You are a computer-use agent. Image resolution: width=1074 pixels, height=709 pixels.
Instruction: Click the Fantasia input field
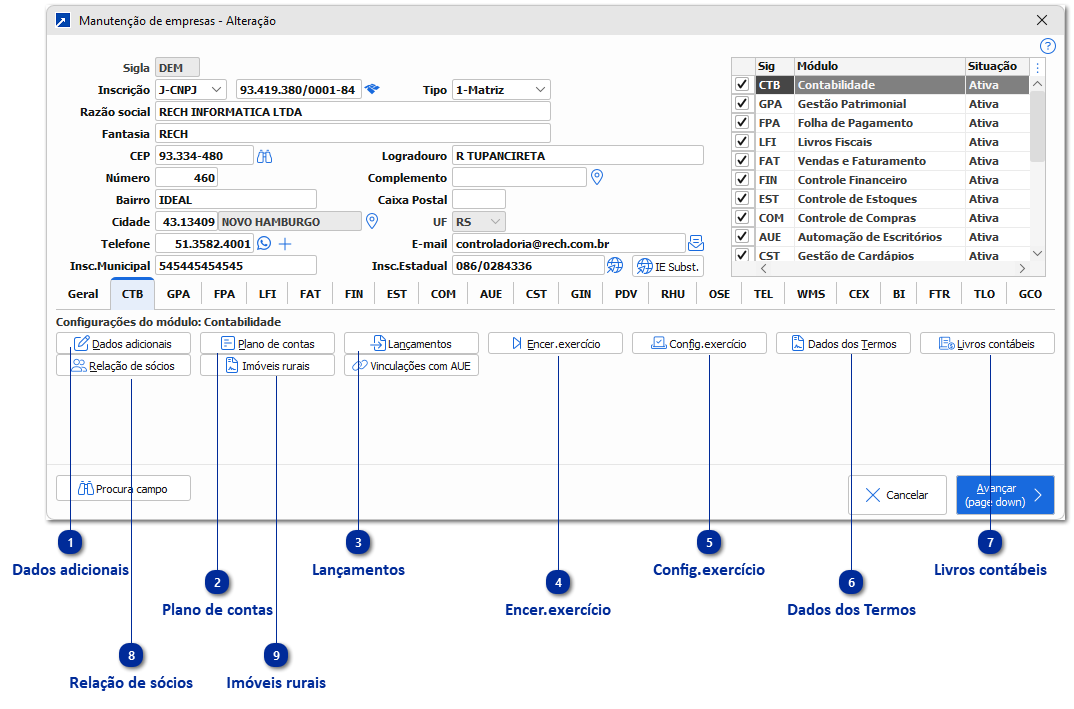(353, 134)
